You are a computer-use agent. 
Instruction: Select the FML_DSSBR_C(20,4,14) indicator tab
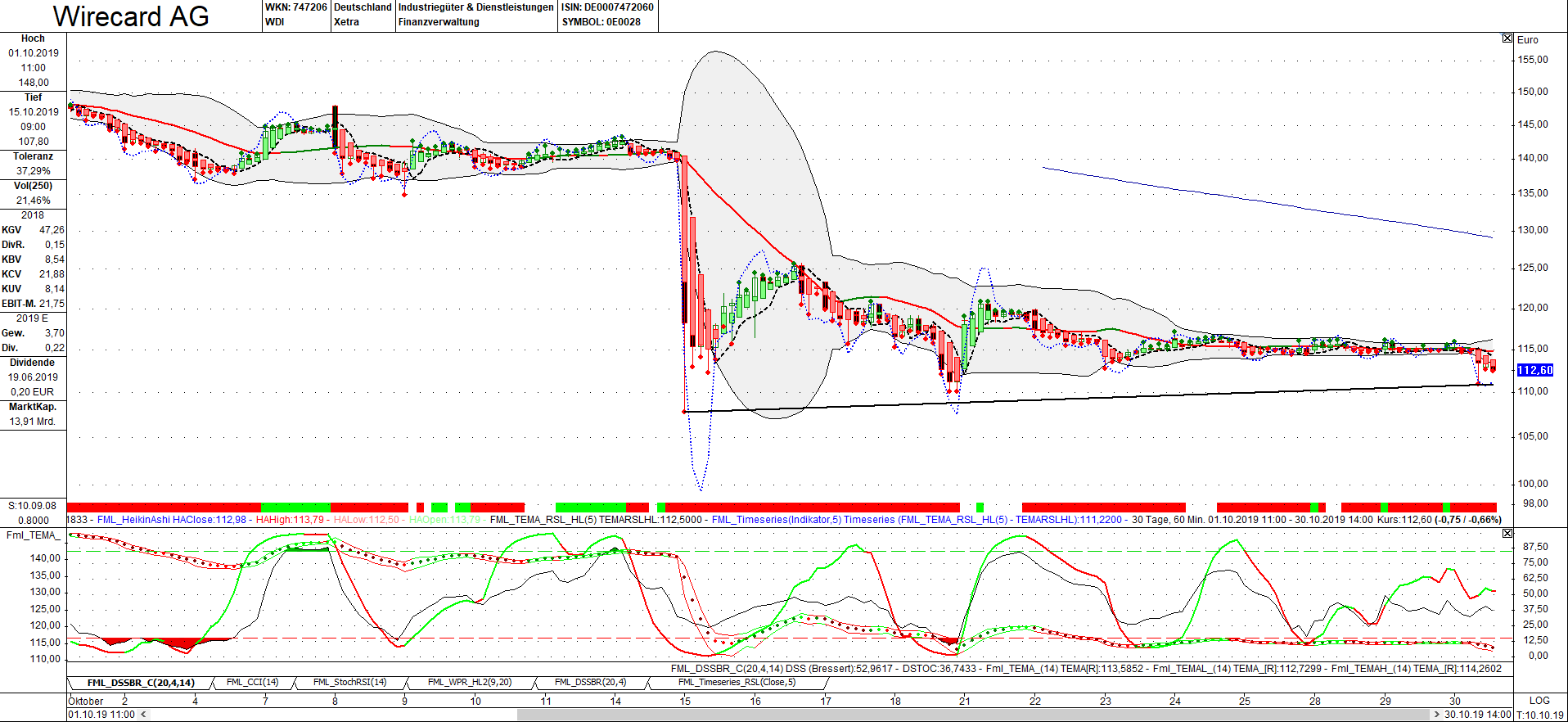(x=141, y=683)
